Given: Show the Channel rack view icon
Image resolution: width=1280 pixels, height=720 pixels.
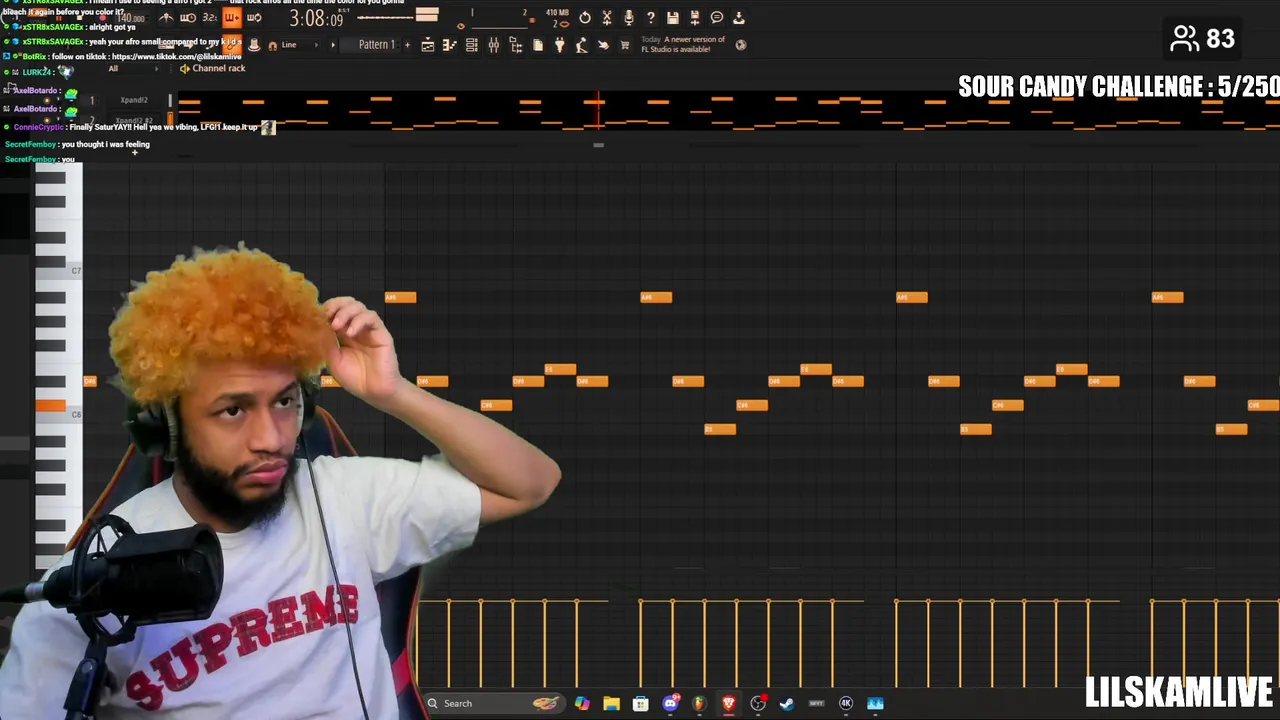Looking at the screenshot, I should tap(471, 45).
